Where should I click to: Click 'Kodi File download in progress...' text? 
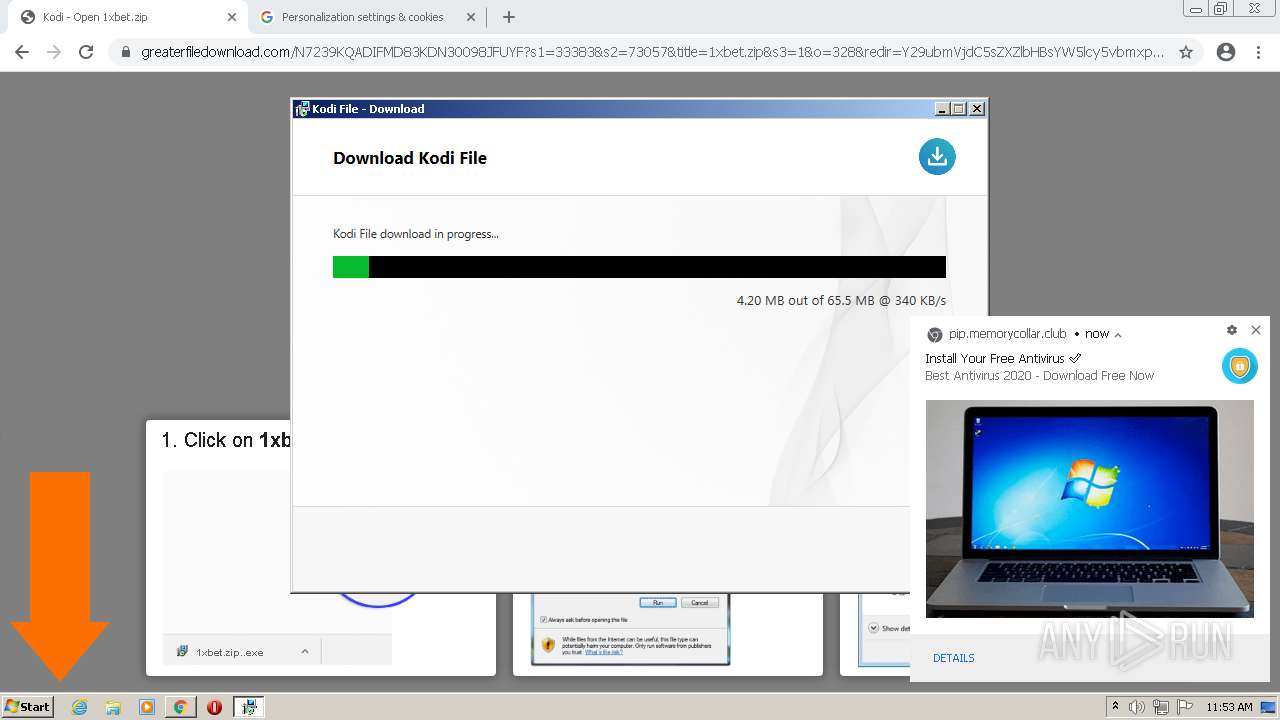415,234
